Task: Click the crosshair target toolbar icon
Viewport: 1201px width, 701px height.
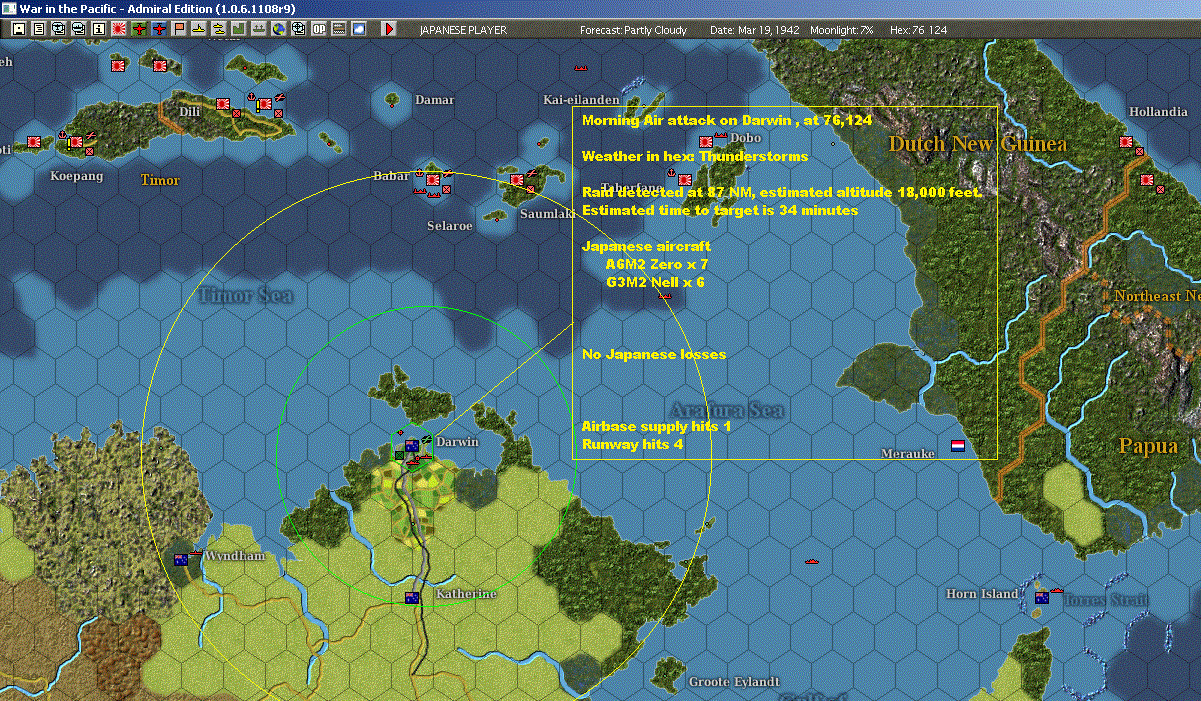Action: click(x=298, y=29)
